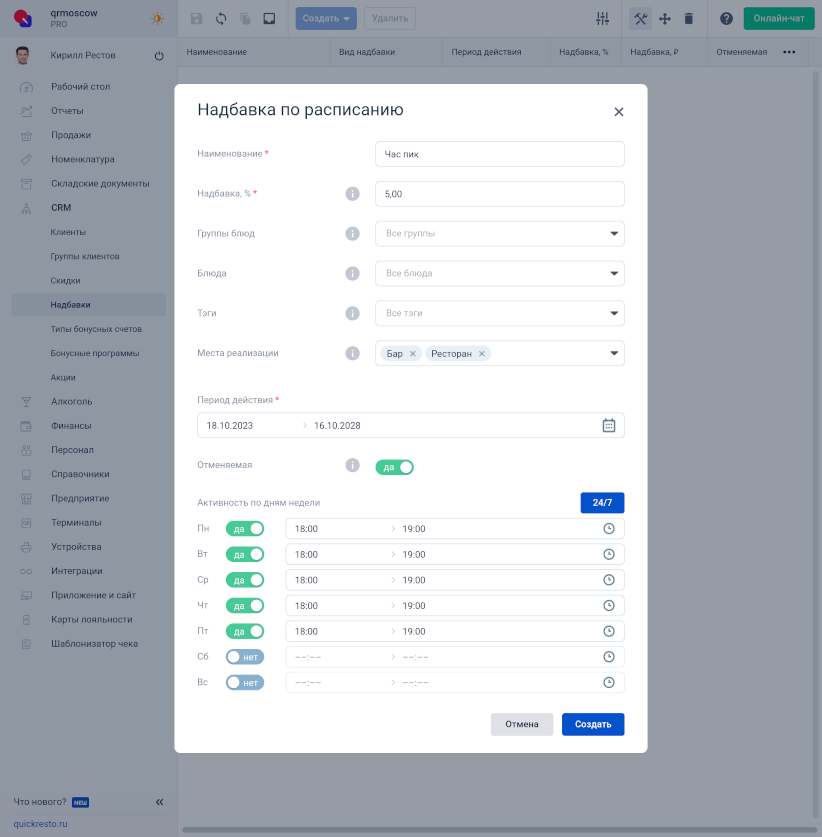The image size is (822, 837).
Task: Toggle the Пн day activity switch
Action: tap(245, 529)
